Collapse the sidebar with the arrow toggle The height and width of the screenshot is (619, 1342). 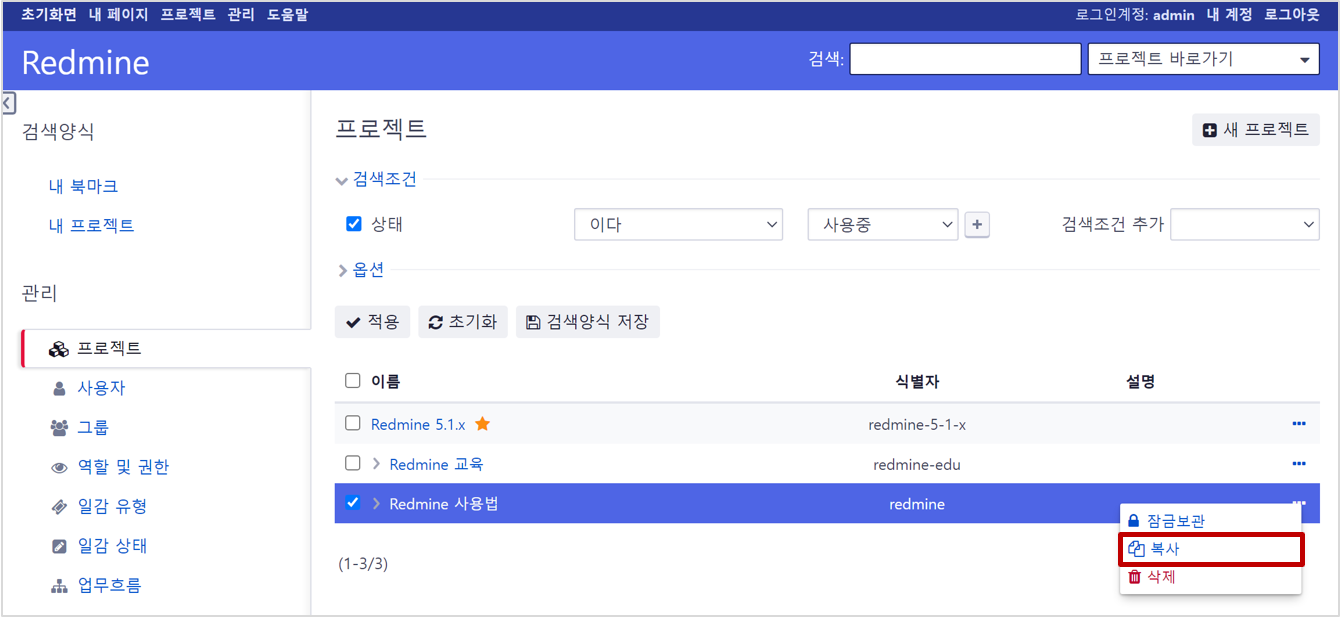tap(8, 102)
